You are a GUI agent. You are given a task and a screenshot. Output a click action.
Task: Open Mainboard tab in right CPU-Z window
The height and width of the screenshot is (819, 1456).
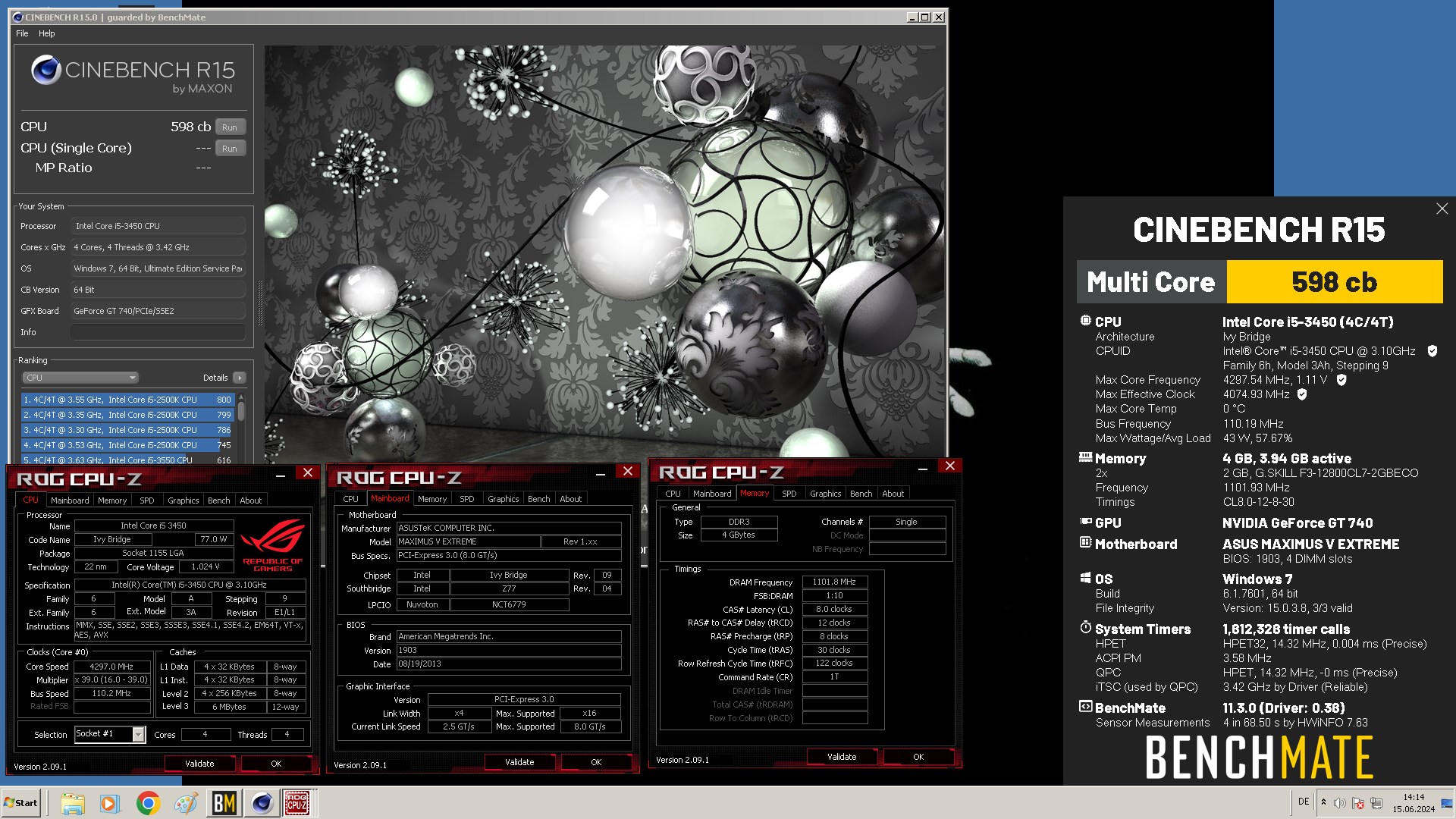(713, 494)
